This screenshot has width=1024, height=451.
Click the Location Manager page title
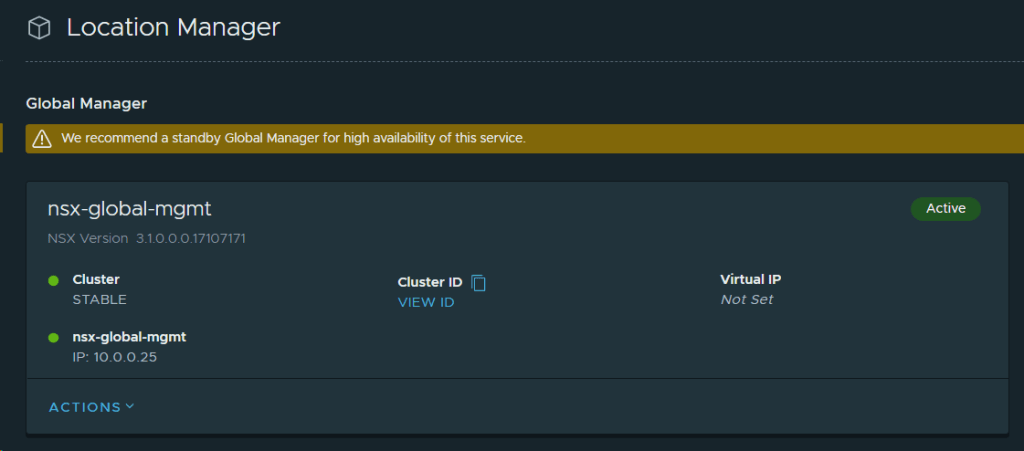coord(173,28)
